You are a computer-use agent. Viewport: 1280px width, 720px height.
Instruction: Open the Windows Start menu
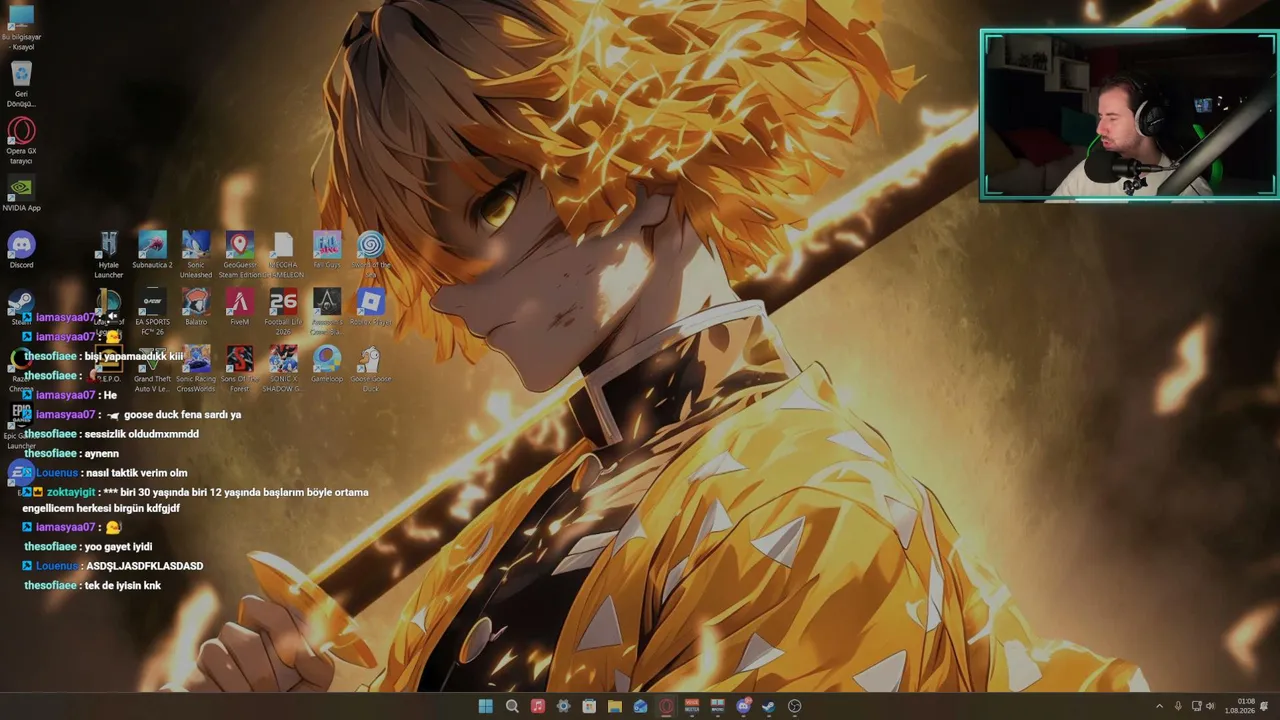486,706
